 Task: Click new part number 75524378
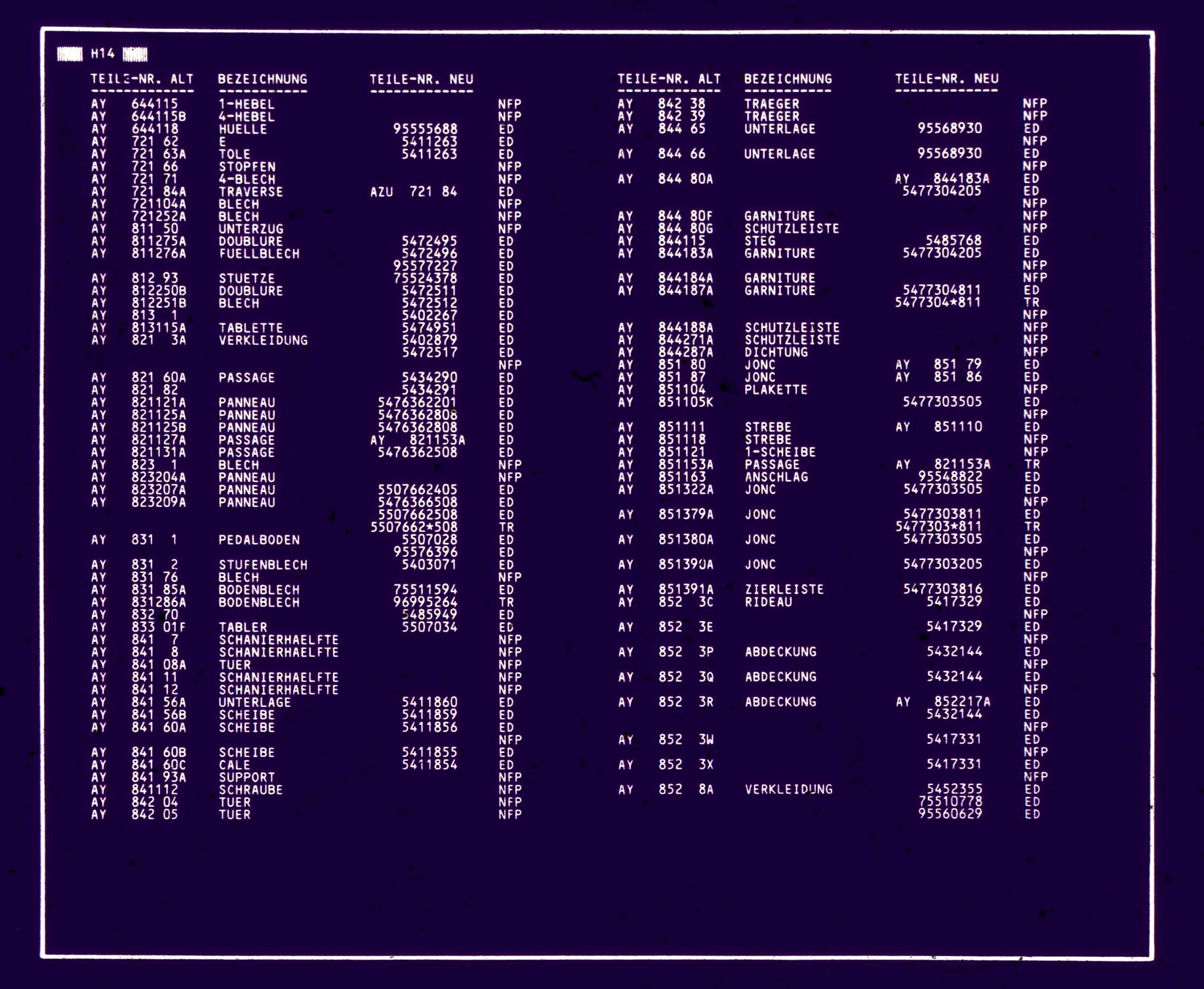(425, 279)
